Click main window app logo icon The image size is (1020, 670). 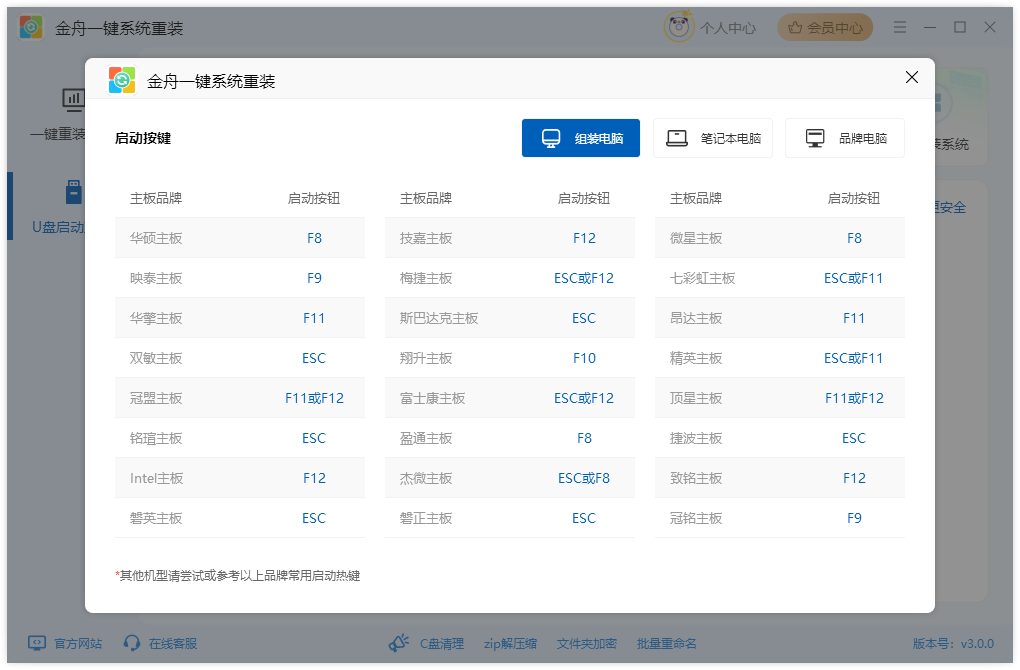tap(31, 27)
